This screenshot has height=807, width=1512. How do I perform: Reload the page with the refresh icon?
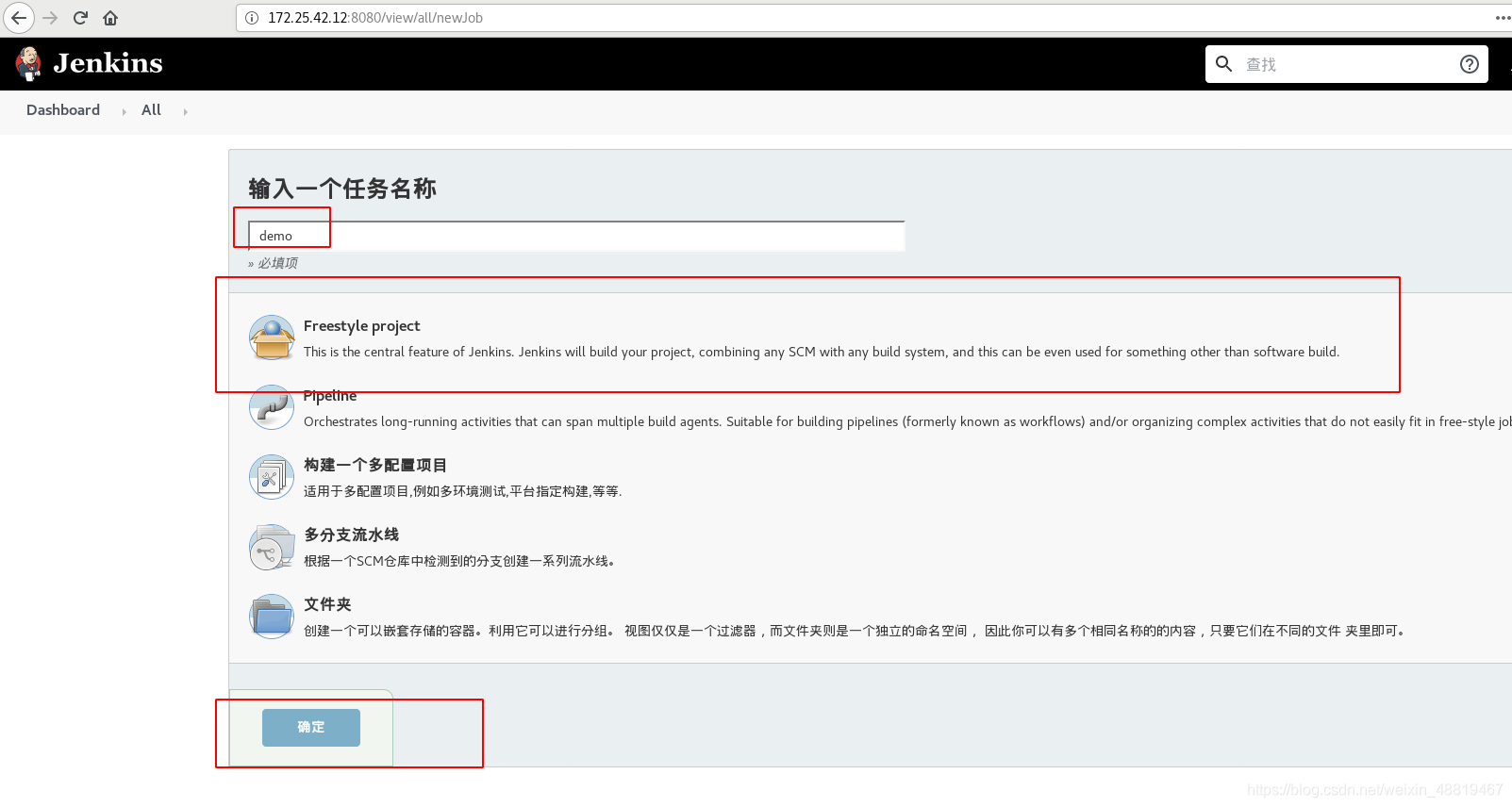click(x=80, y=18)
